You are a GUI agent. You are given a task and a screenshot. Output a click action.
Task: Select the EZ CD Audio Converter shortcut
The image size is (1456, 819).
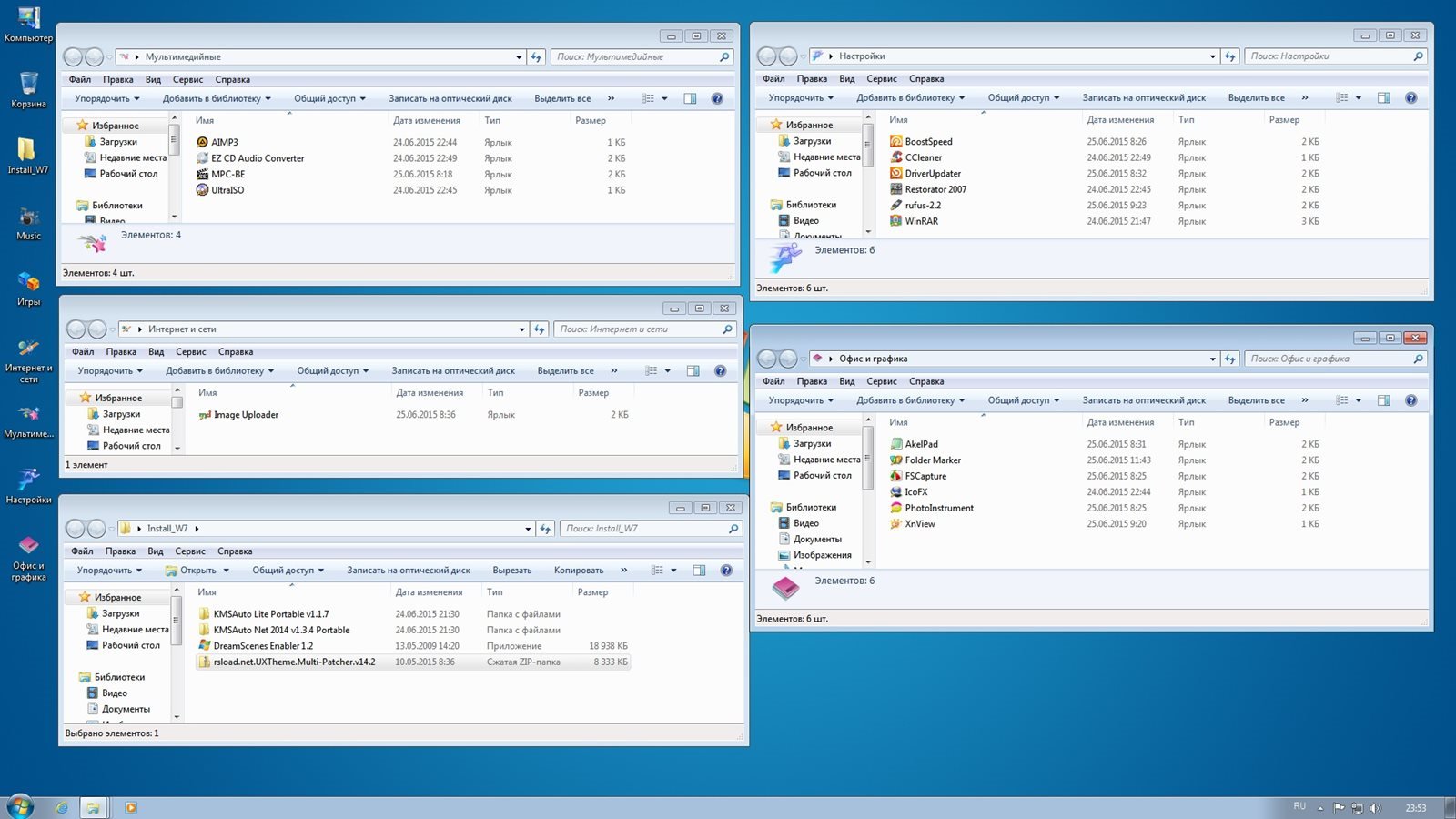coord(250,158)
